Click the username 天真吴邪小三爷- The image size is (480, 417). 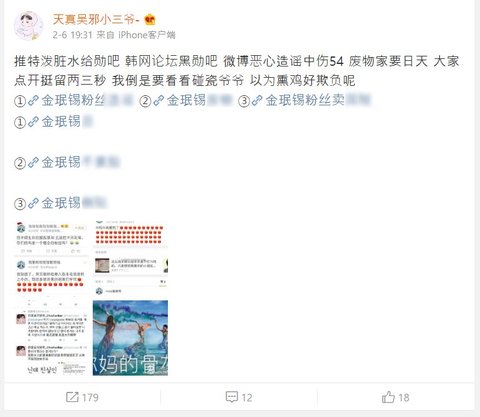96,20
